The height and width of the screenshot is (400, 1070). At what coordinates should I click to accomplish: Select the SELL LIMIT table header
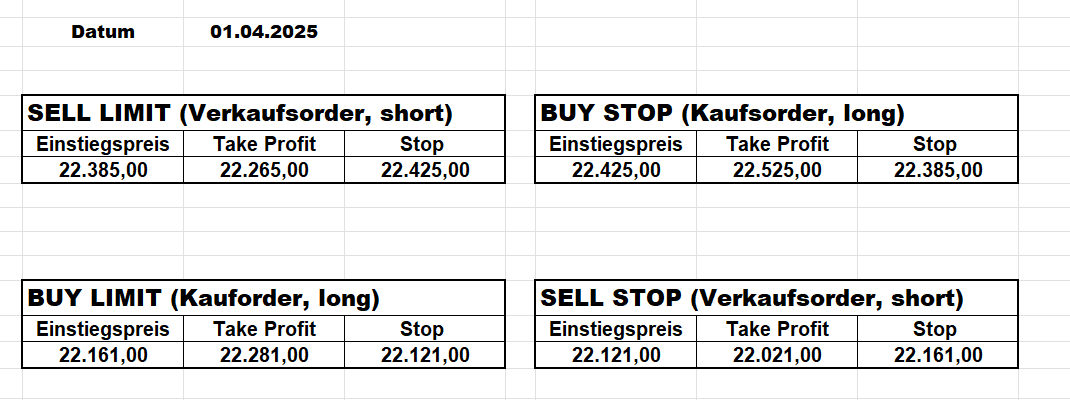240,113
